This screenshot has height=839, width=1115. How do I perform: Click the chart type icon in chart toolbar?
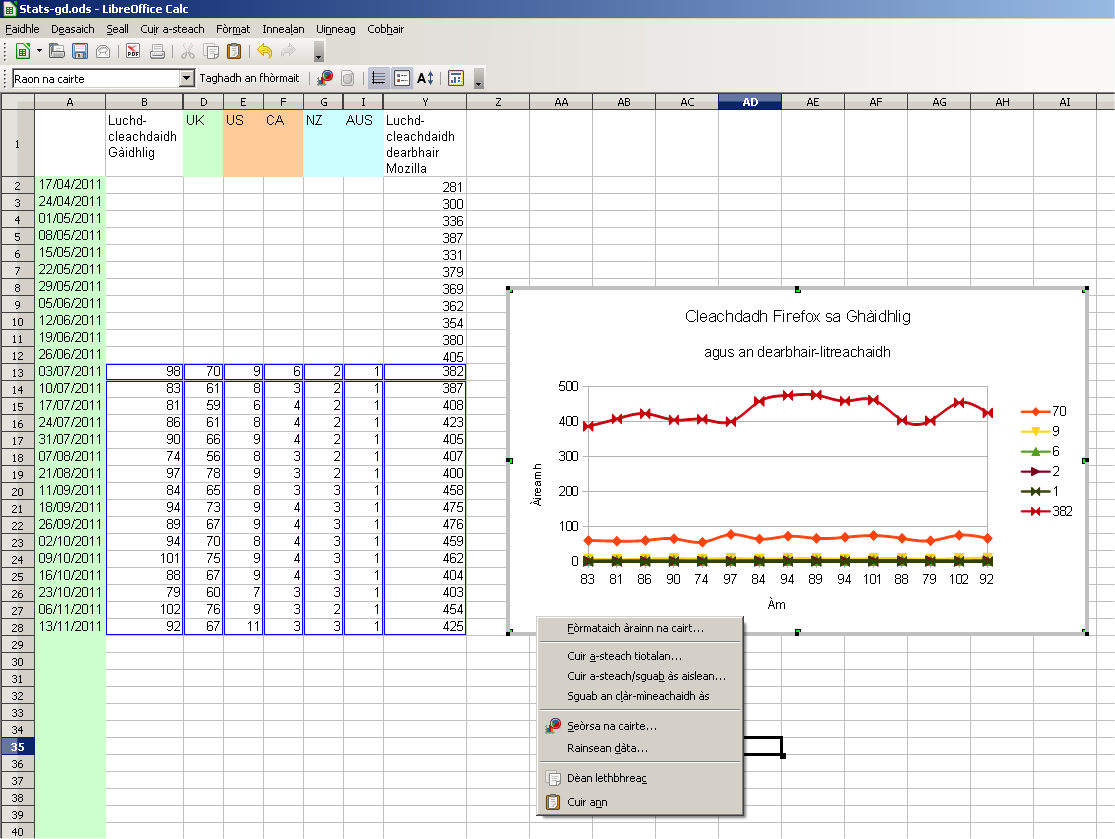(325, 78)
